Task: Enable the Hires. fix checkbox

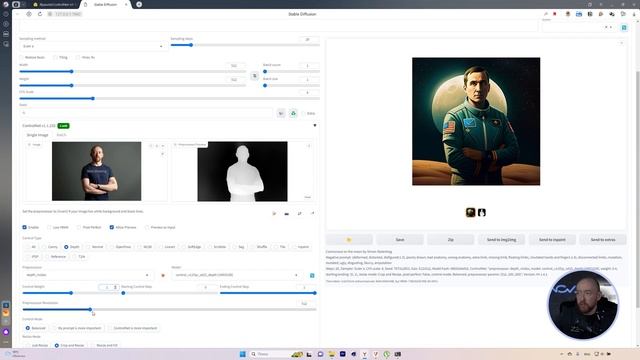Action: (x=78, y=58)
